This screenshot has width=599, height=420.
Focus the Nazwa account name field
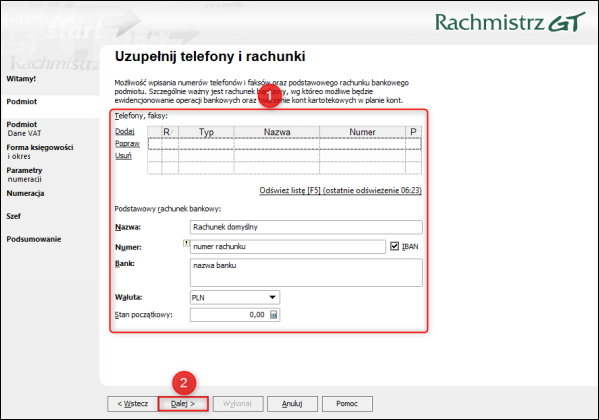pos(306,227)
